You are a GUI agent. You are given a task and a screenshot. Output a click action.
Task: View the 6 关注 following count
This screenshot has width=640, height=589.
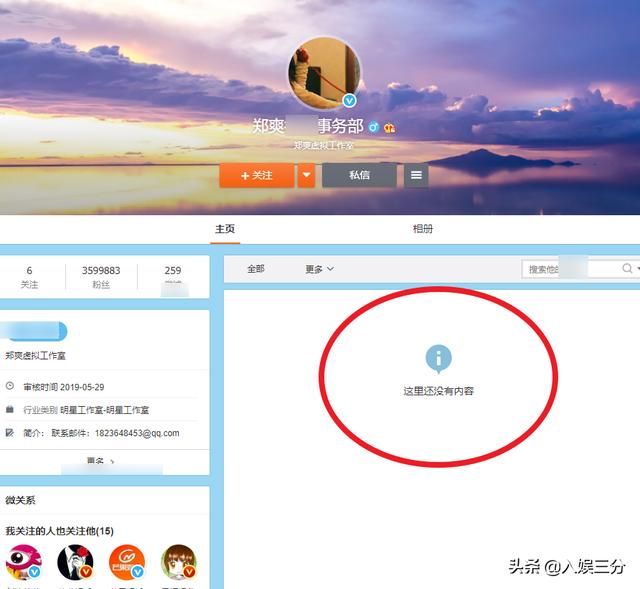[x=29, y=277]
